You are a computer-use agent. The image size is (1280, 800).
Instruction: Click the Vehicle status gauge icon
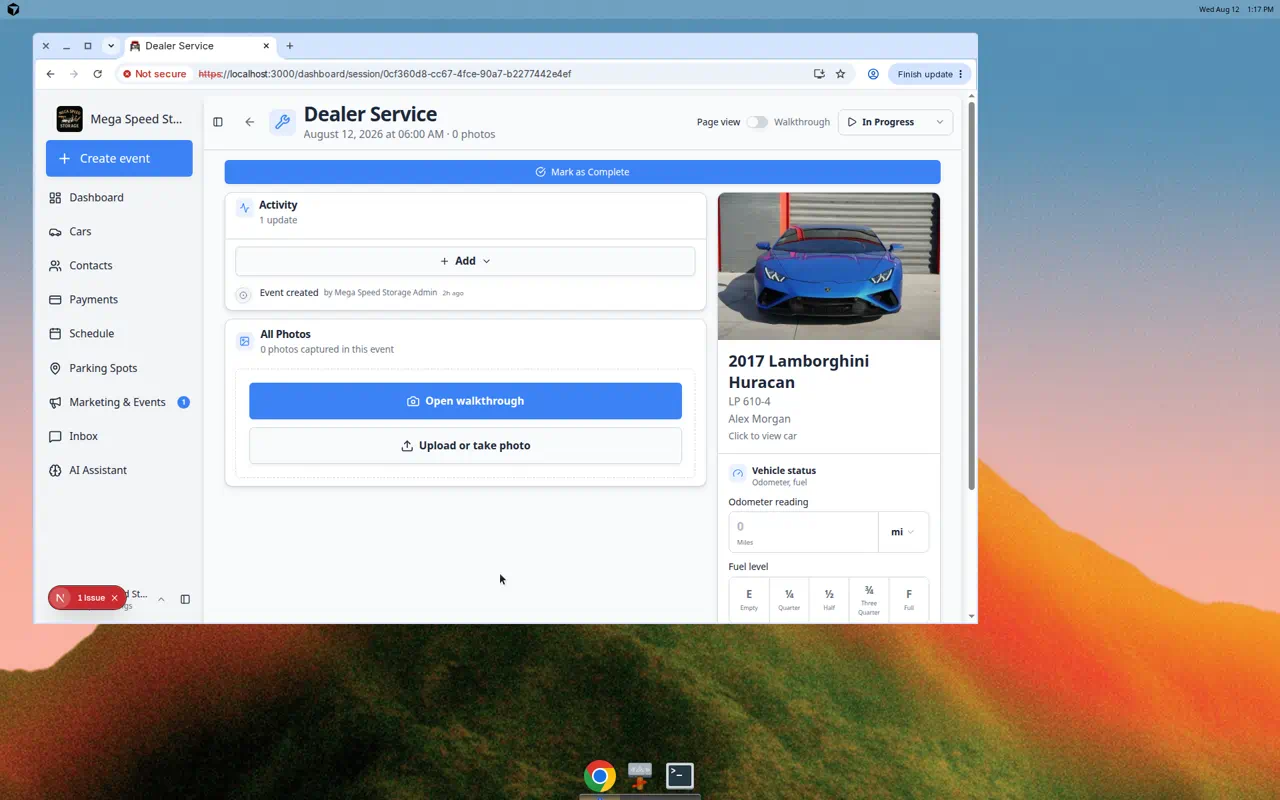point(738,474)
